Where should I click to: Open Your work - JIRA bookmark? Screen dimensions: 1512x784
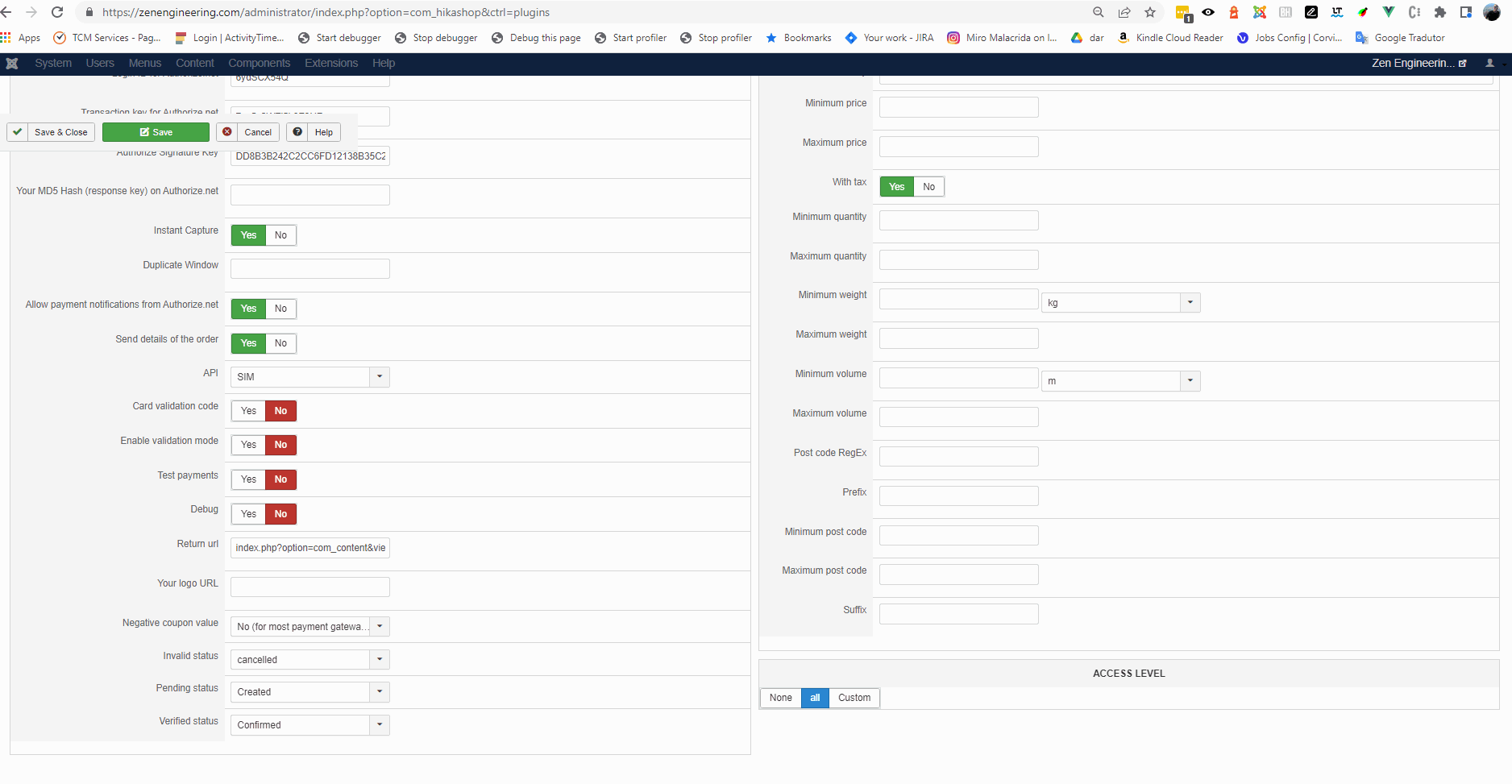(890, 38)
